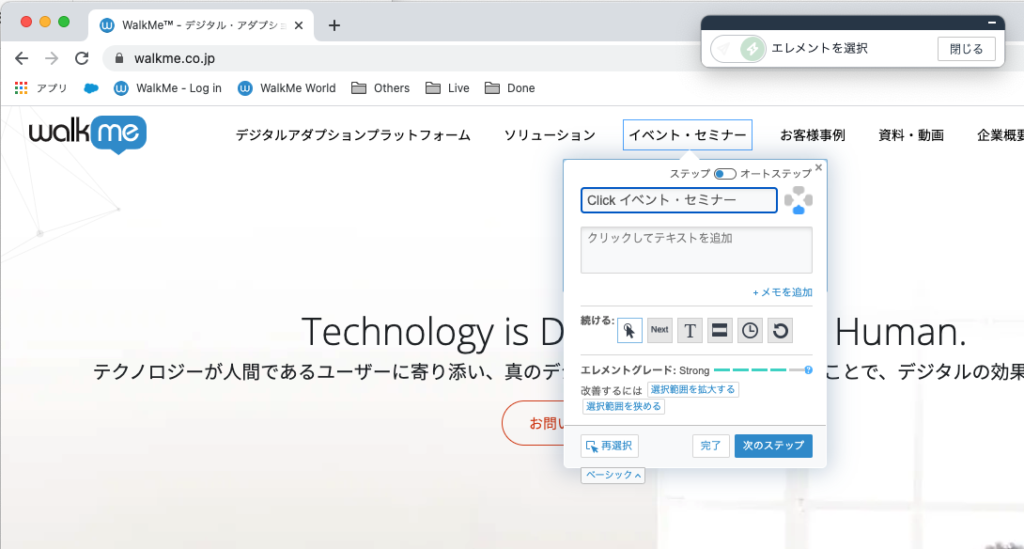
Task: Open the WalkMe - Log in bookmark
Action: [x=168, y=88]
